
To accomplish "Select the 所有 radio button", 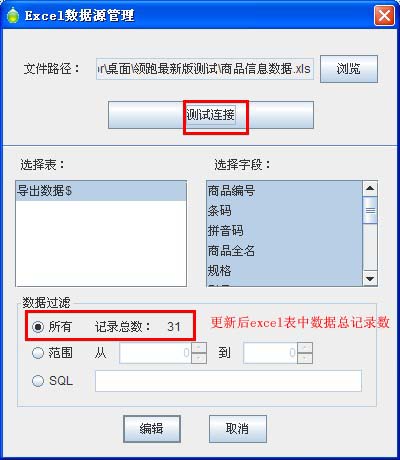I will point(38,327).
